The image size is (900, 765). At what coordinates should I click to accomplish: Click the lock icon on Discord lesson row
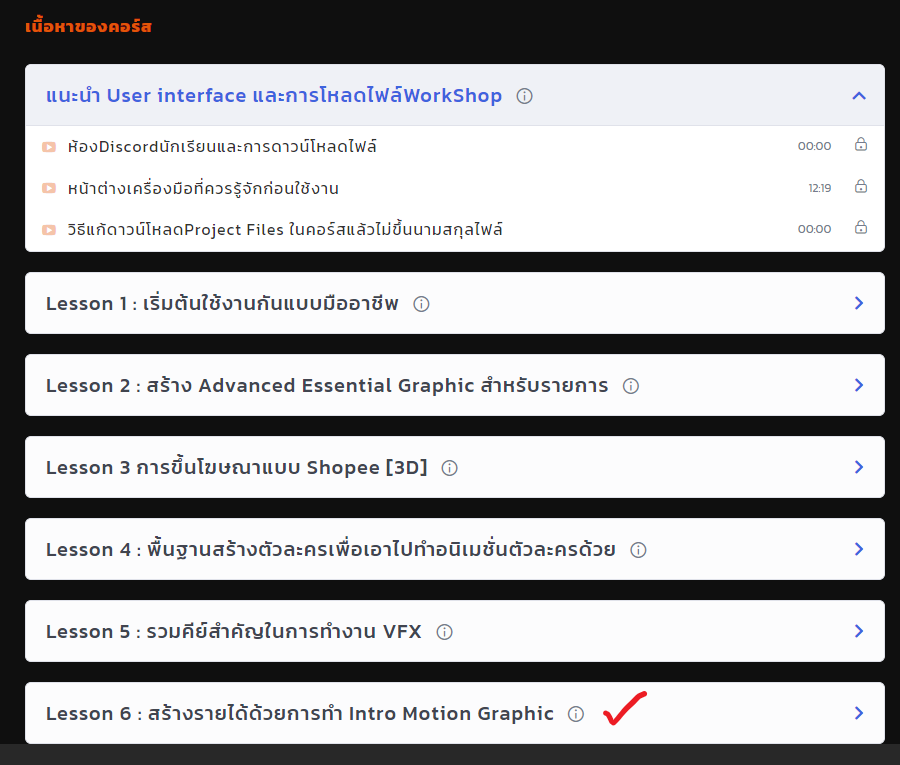click(x=860, y=145)
